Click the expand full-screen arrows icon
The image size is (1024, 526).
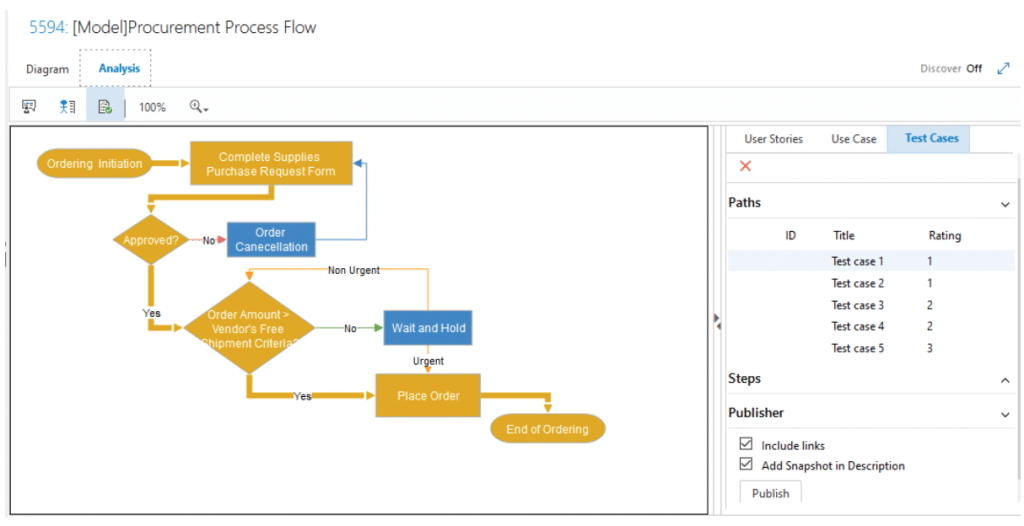point(1004,68)
